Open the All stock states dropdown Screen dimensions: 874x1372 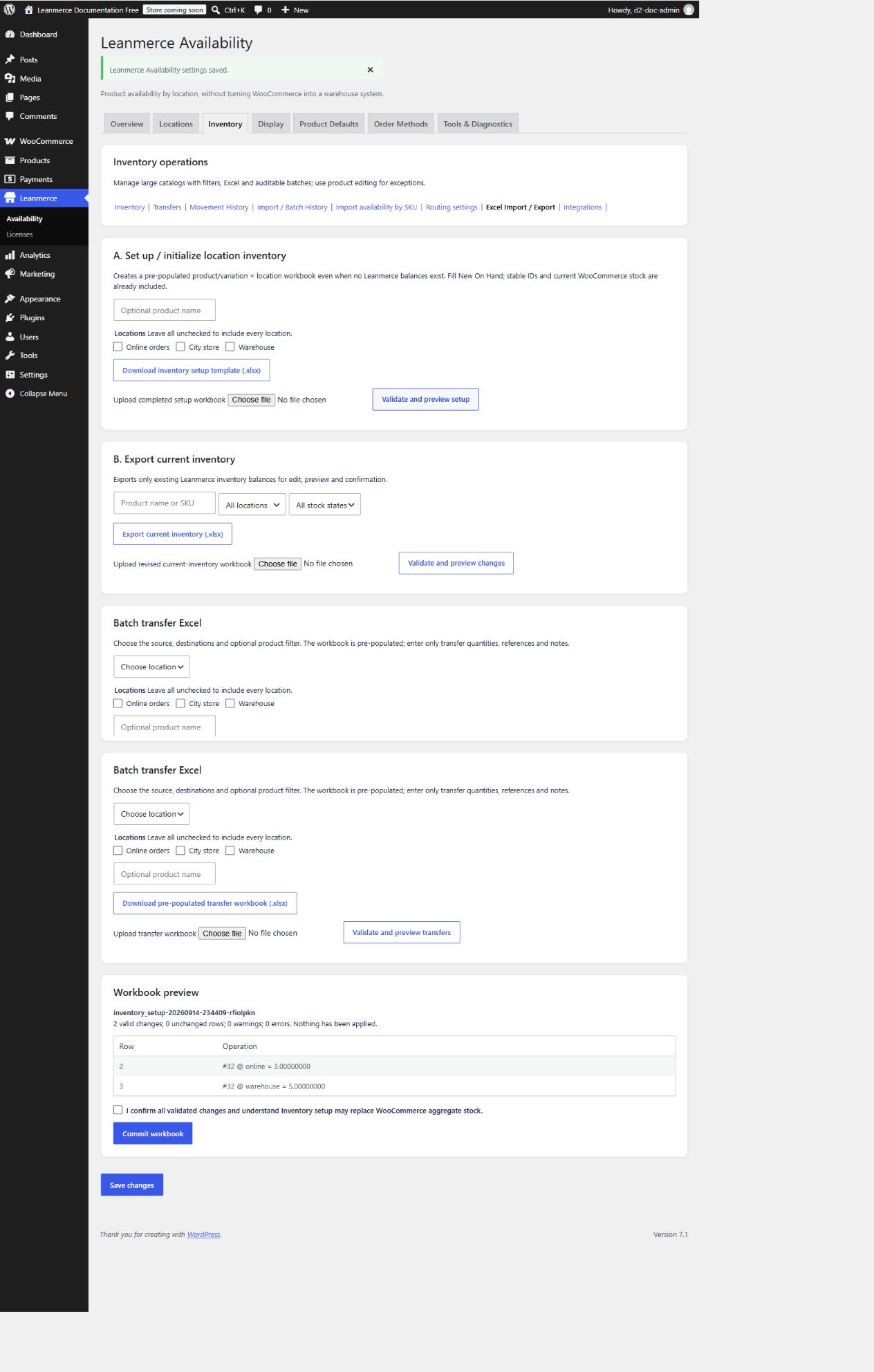[x=324, y=505]
